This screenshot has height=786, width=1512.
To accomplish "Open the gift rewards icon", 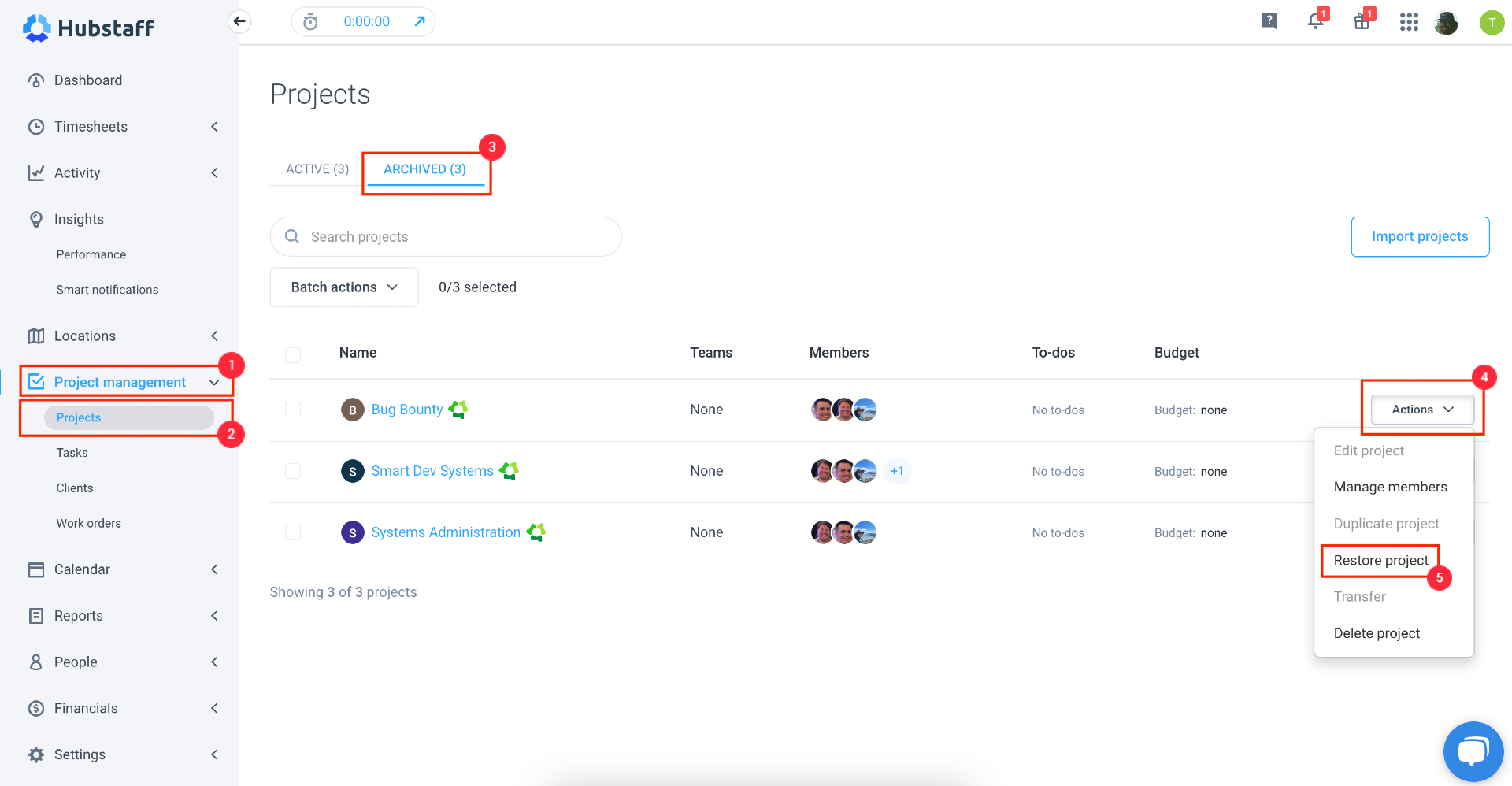I will pyautogui.click(x=1362, y=21).
